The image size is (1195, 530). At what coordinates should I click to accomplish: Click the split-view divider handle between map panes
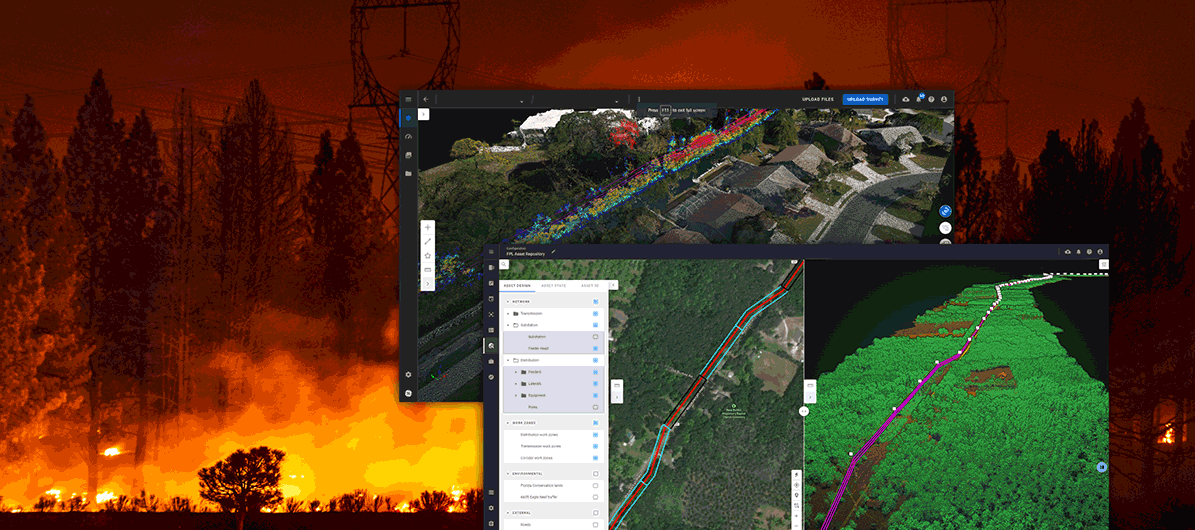pos(804,411)
